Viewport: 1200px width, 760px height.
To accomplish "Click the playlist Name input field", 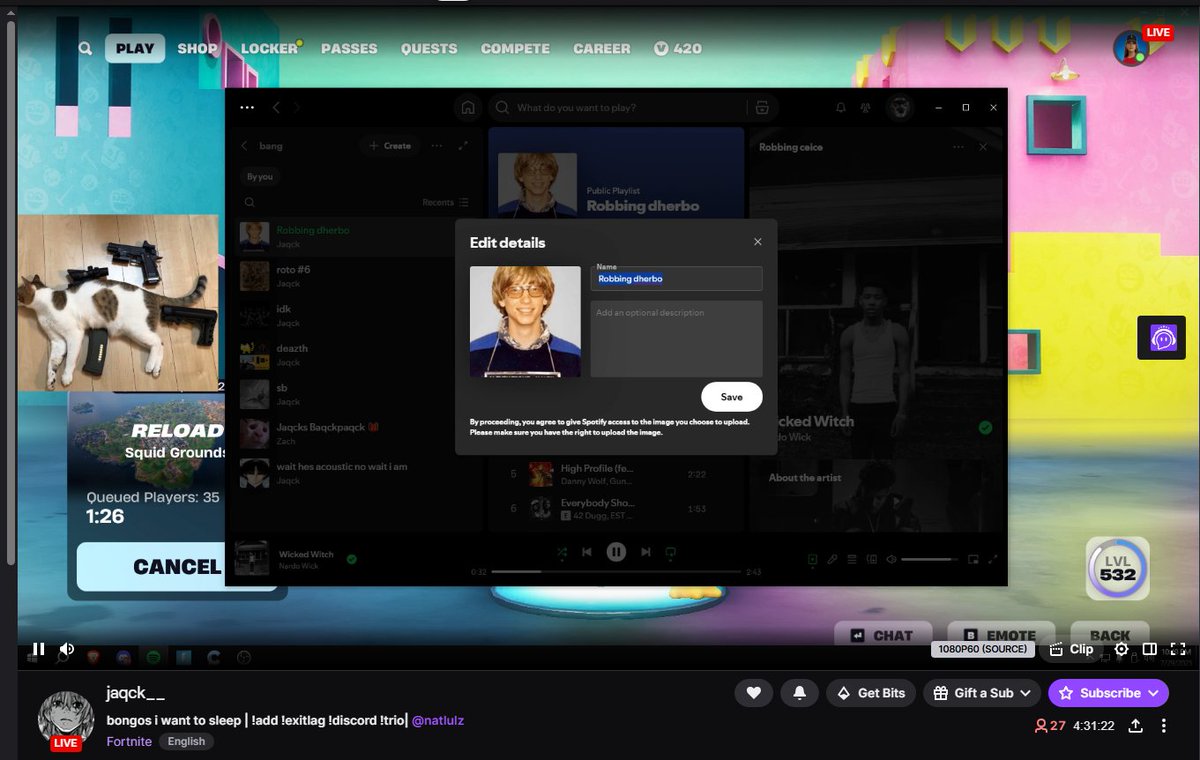I will coord(676,279).
